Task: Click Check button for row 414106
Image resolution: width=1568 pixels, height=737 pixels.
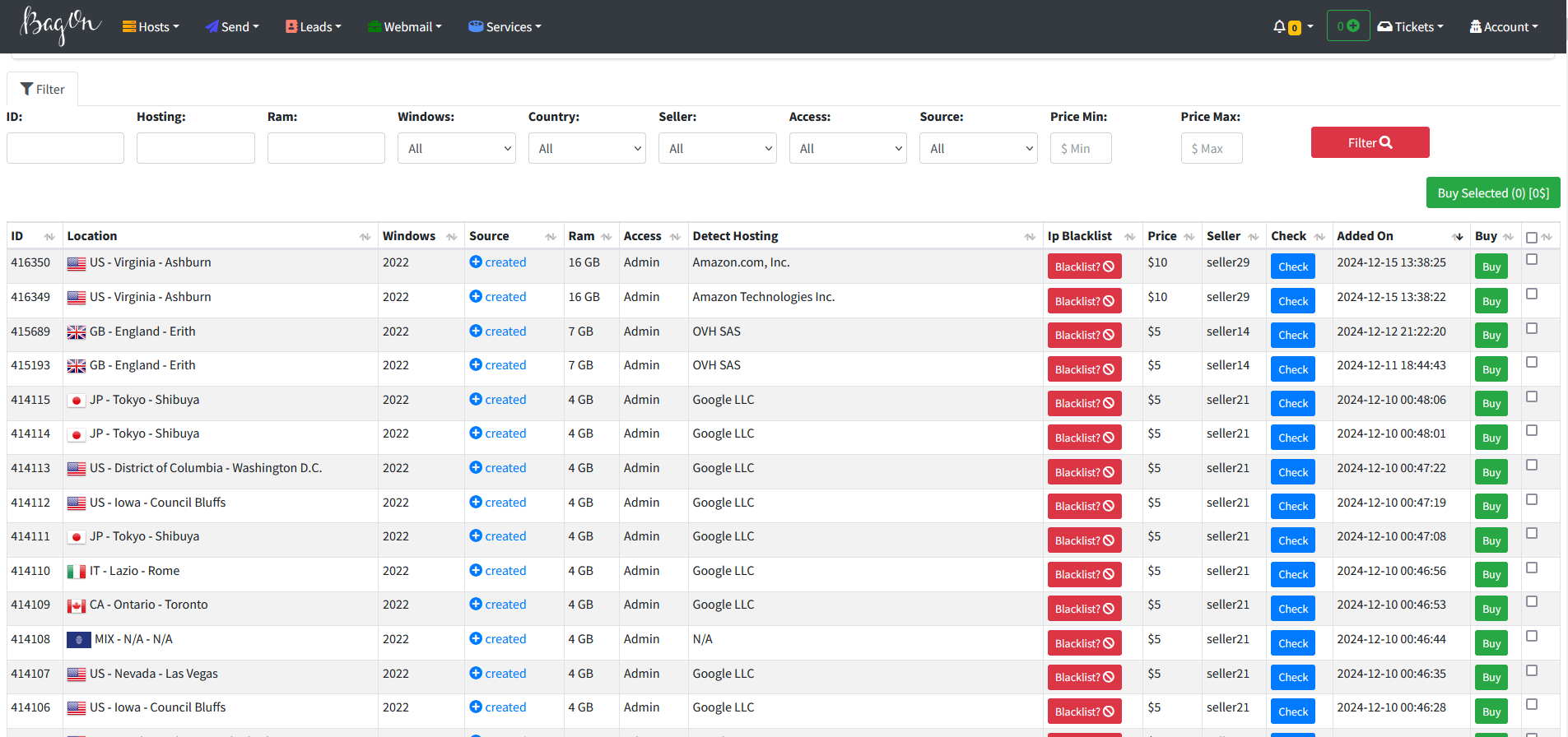Action: point(1292,712)
